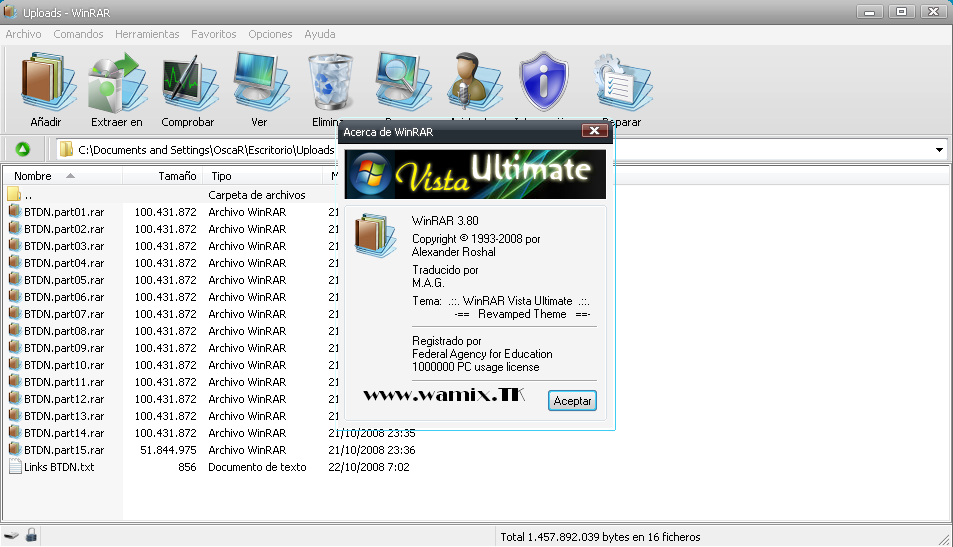Click the magnifier search toolbar icon

[402, 81]
